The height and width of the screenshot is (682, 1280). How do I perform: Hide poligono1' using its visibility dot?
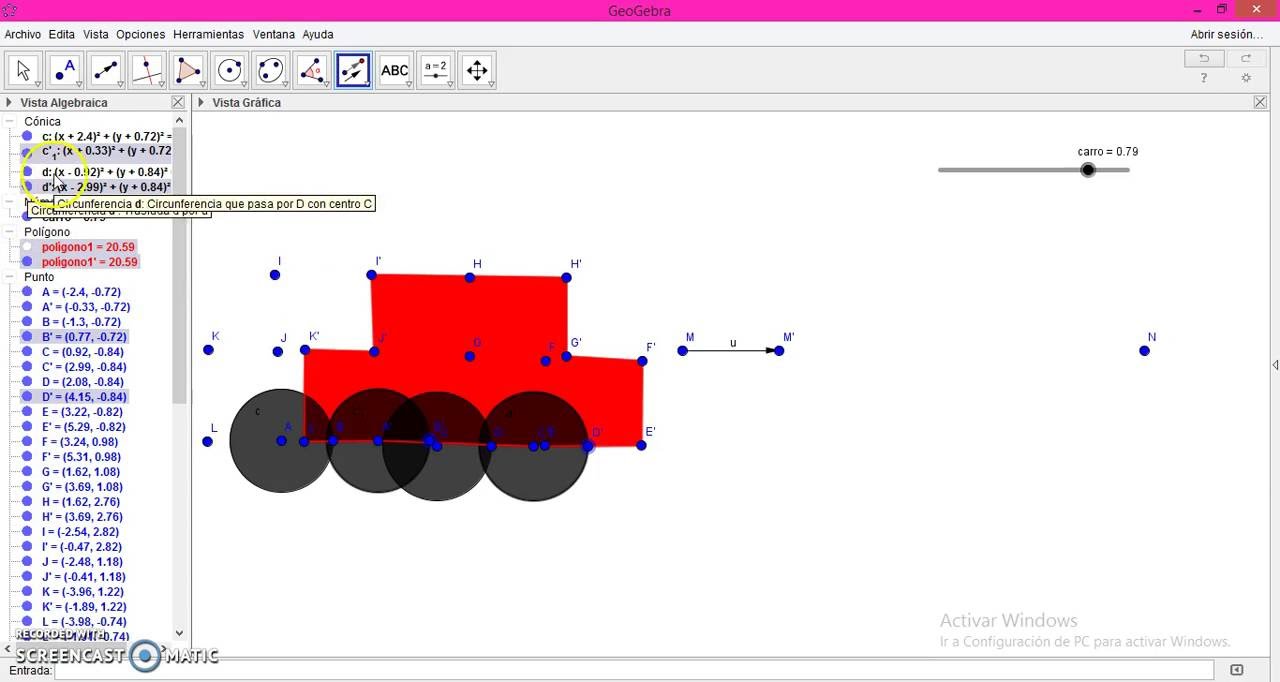pos(27,262)
